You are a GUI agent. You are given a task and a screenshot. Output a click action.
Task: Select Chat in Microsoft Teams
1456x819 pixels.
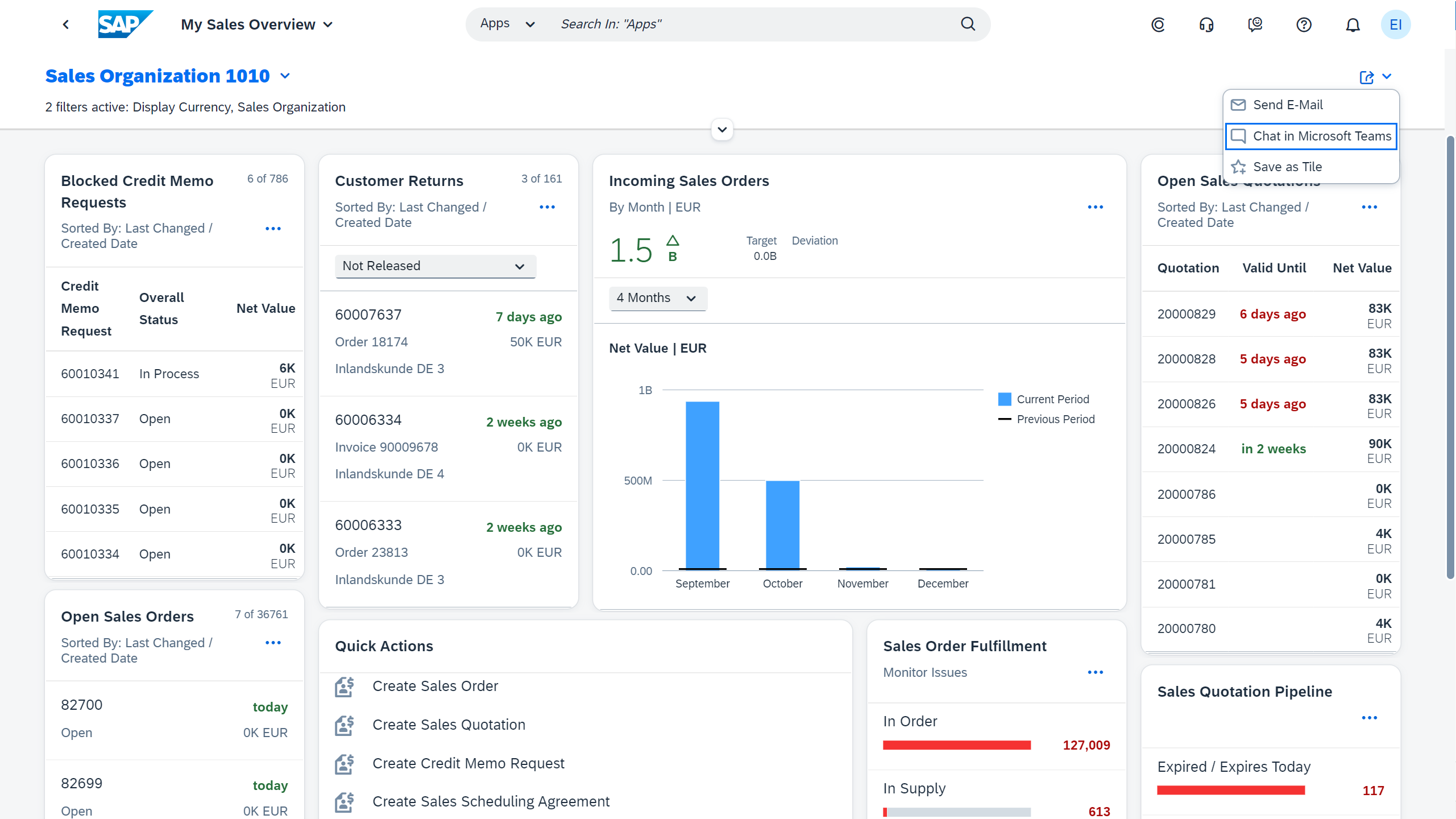pos(1310,136)
